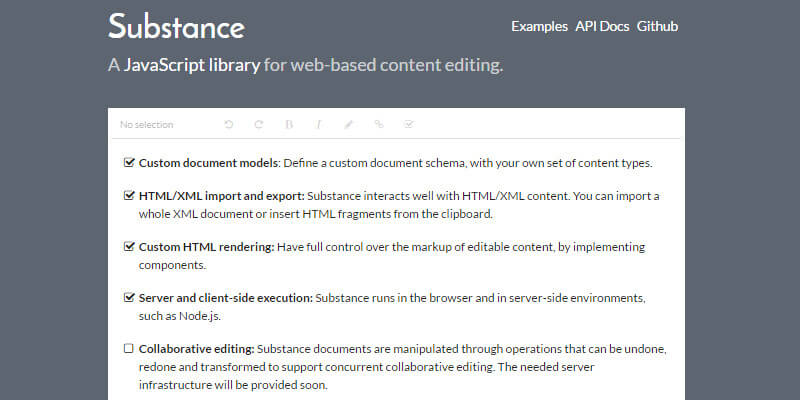Image resolution: width=800 pixels, height=400 pixels.
Task: Click the todo checkbox toolbar icon
Action: (x=408, y=125)
